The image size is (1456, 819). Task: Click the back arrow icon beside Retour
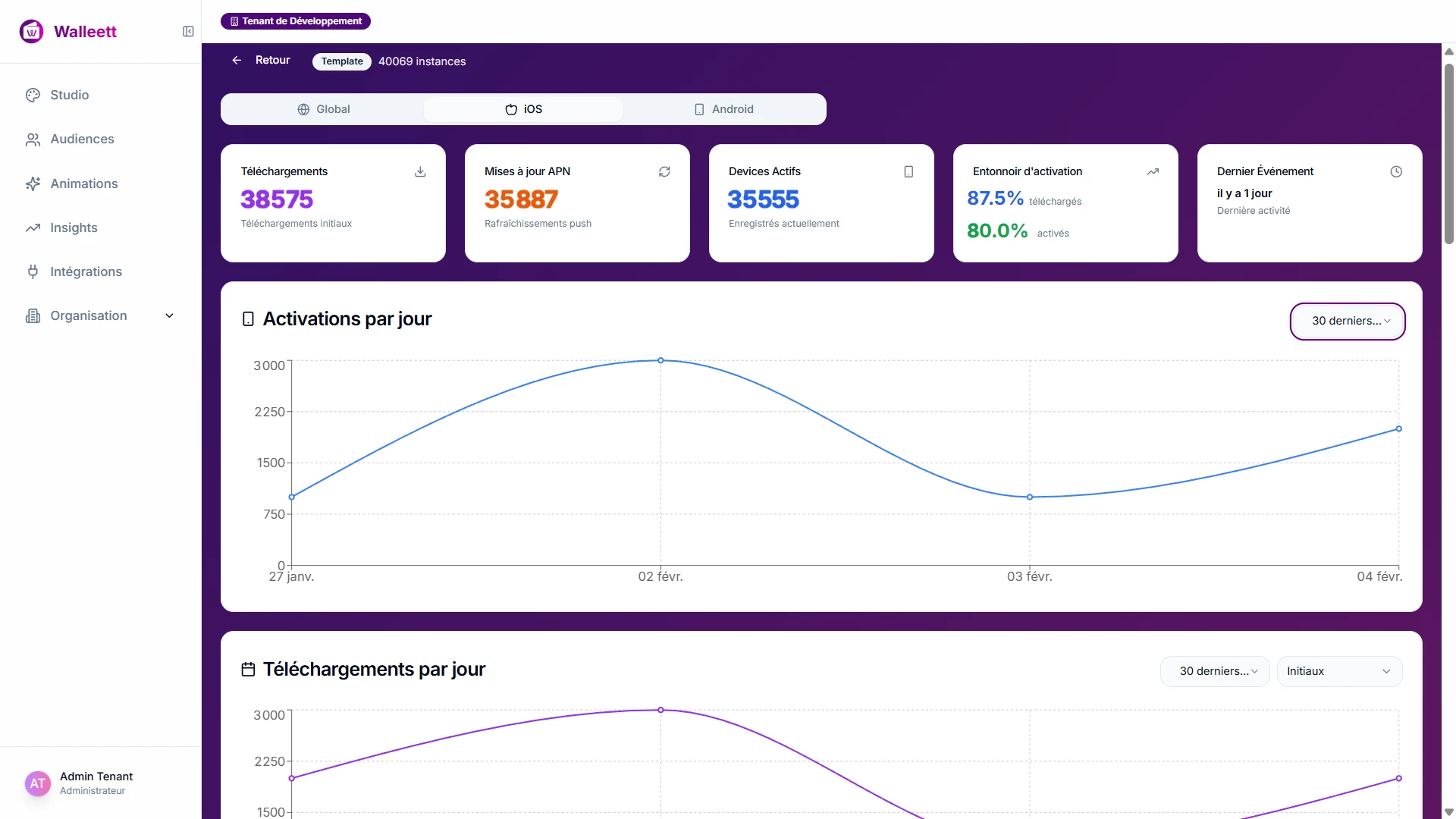(x=237, y=60)
